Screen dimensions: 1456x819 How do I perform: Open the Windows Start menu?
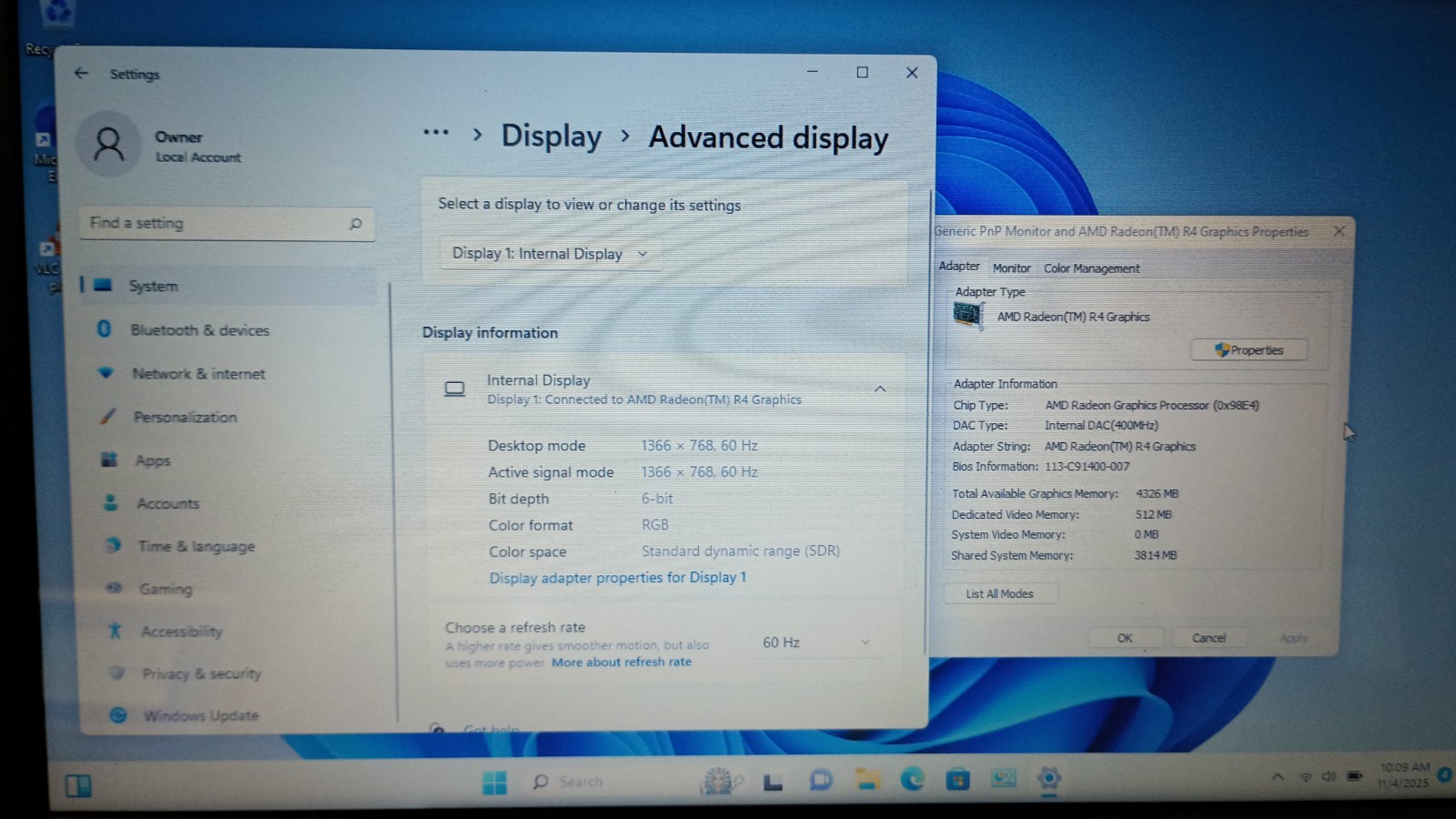point(494,783)
